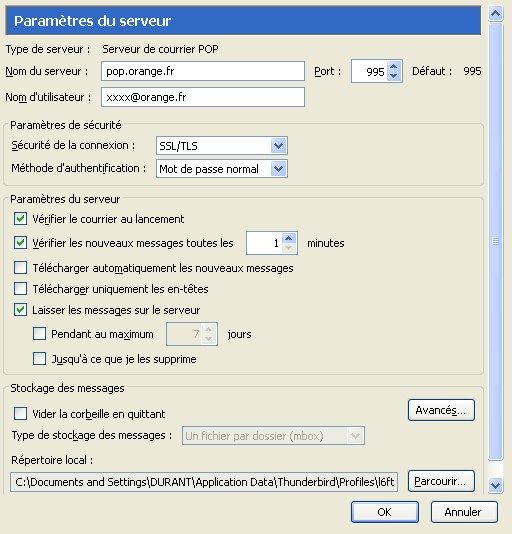Click the vertical scrollbar thumb
This screenshot has width=512, height=534.
click(x=496, y=241)
